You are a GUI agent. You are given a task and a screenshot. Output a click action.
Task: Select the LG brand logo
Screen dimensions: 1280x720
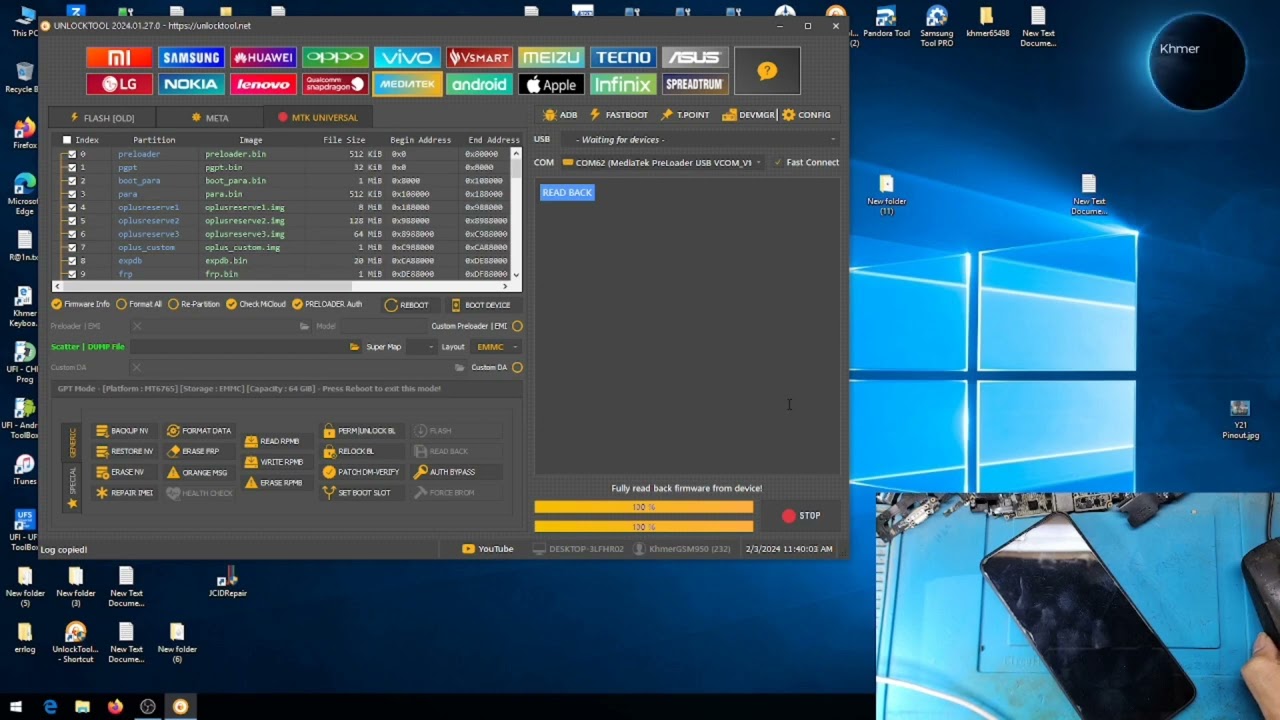click(119, 84)
